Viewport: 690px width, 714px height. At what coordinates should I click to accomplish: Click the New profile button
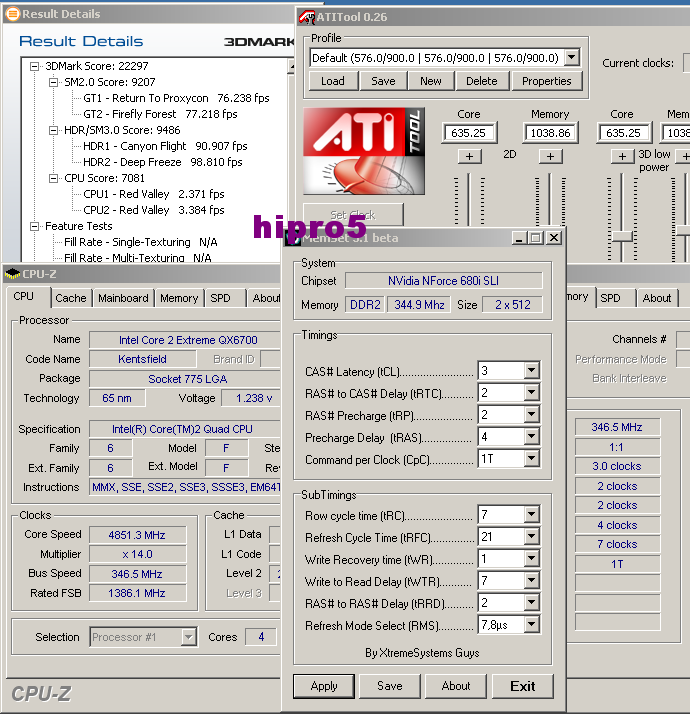tap(431, 81)
